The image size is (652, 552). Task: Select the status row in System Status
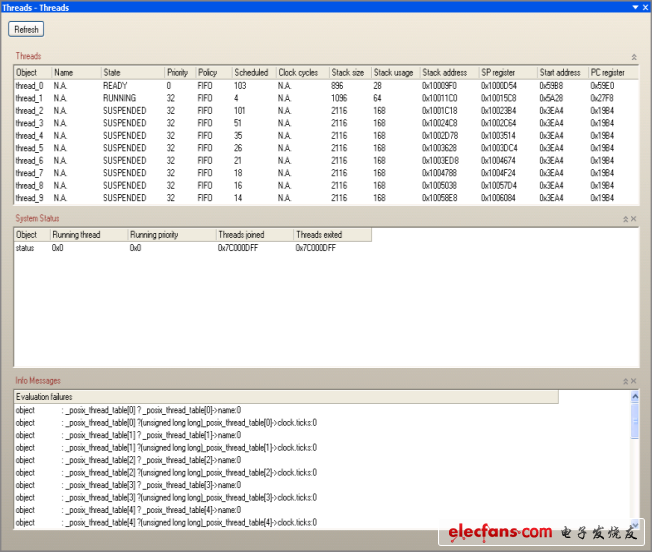[x=26, y=248]
